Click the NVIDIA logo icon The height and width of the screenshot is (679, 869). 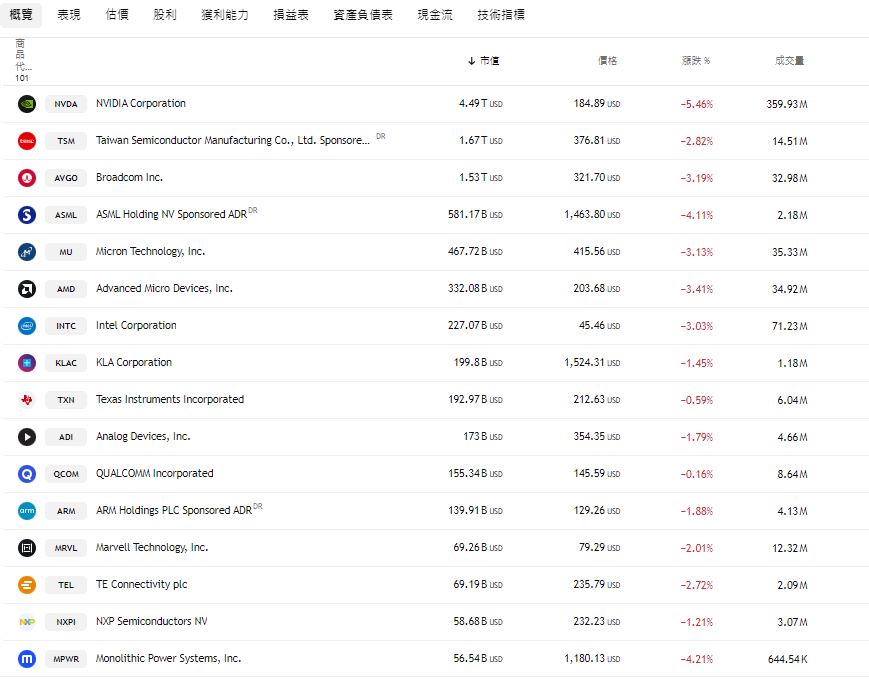[x=27, y=104]
